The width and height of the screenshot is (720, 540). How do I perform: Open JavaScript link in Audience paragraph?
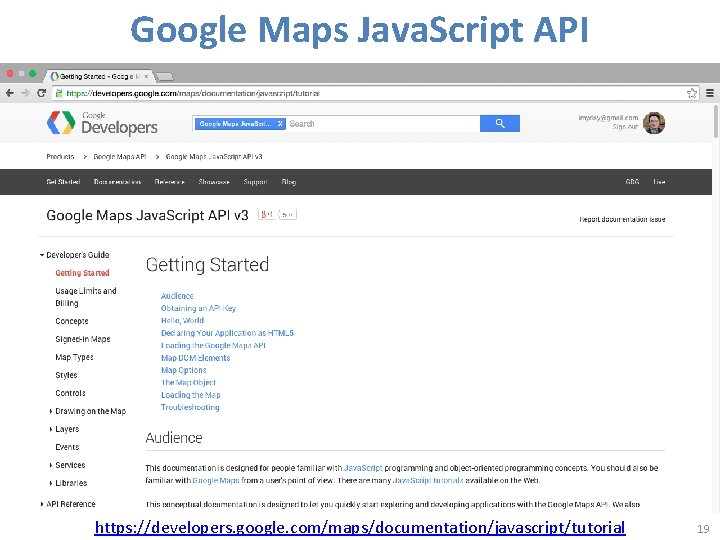click(x=363, y=468)
